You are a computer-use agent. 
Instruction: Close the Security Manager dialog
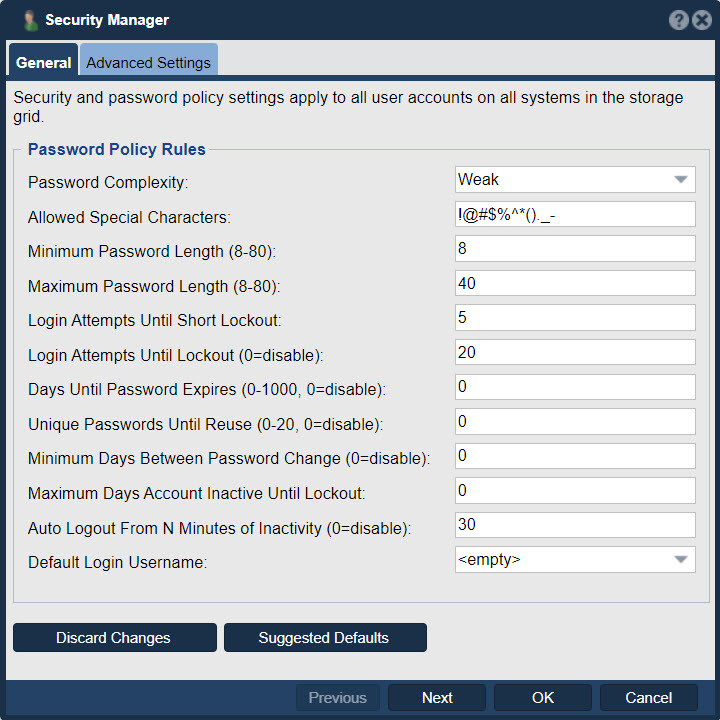pos(702,20)
